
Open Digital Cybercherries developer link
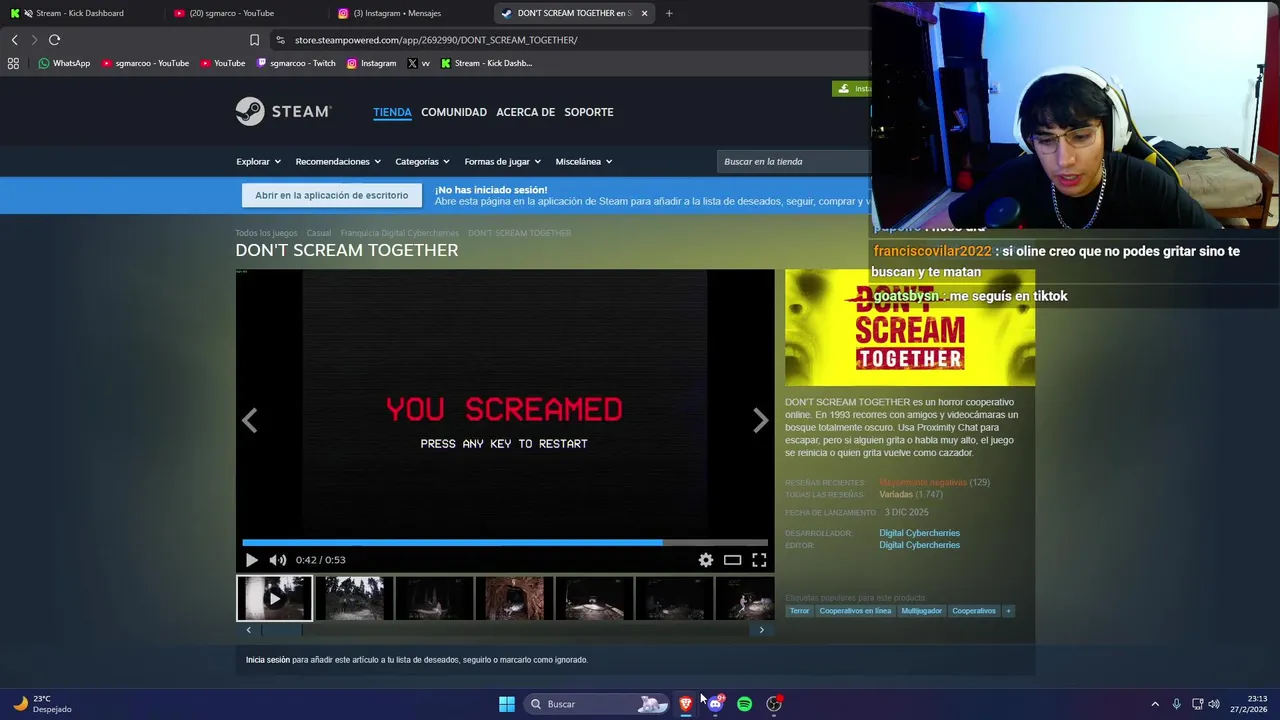919,533
